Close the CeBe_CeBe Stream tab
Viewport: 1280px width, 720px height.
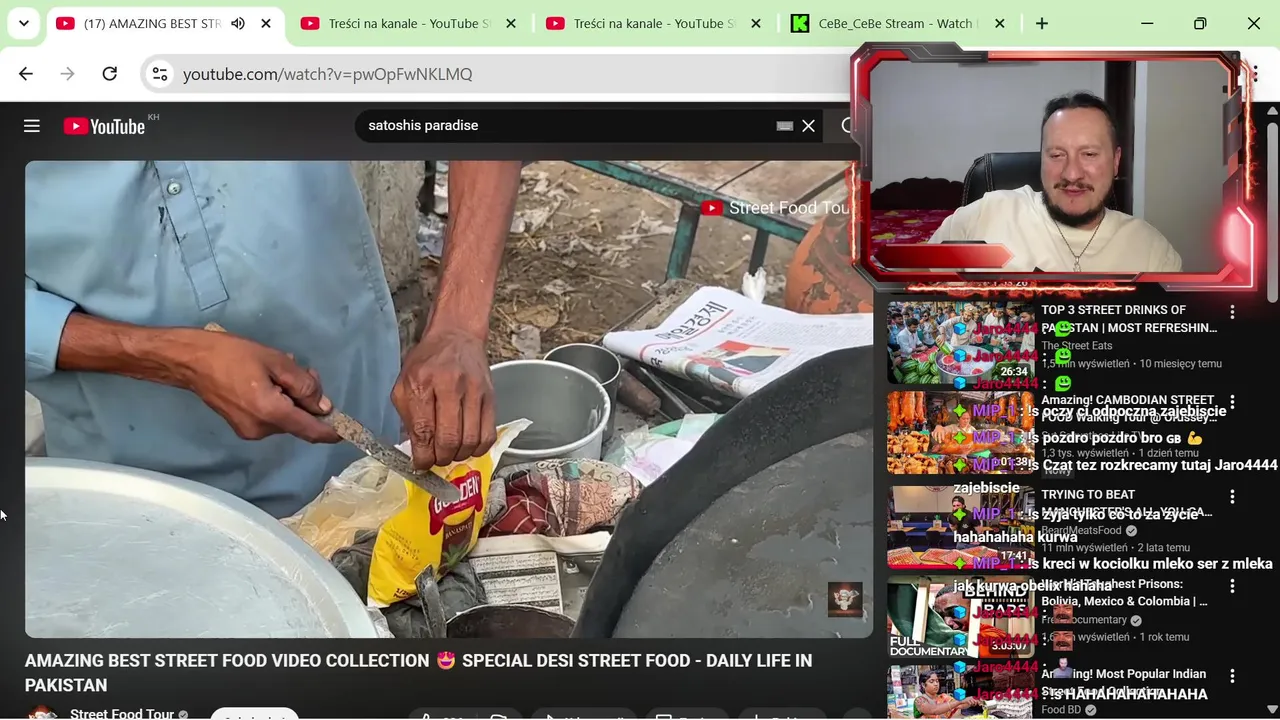999,23
